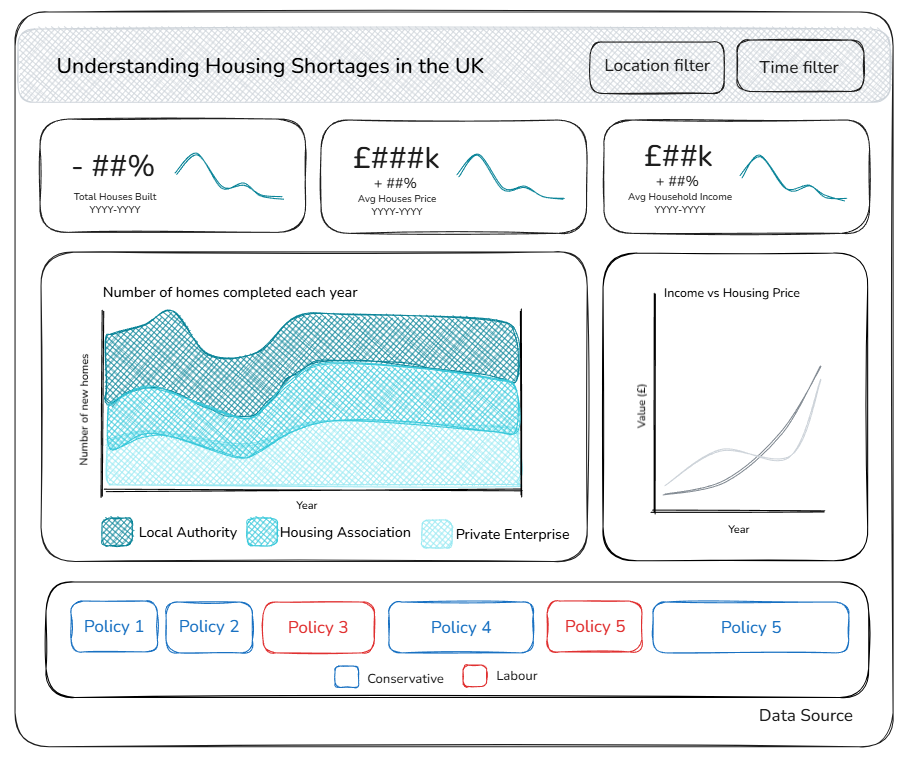Click the Local Authority legend swatch
Viewport: 909px width, 757px height.
click(117, 532)
